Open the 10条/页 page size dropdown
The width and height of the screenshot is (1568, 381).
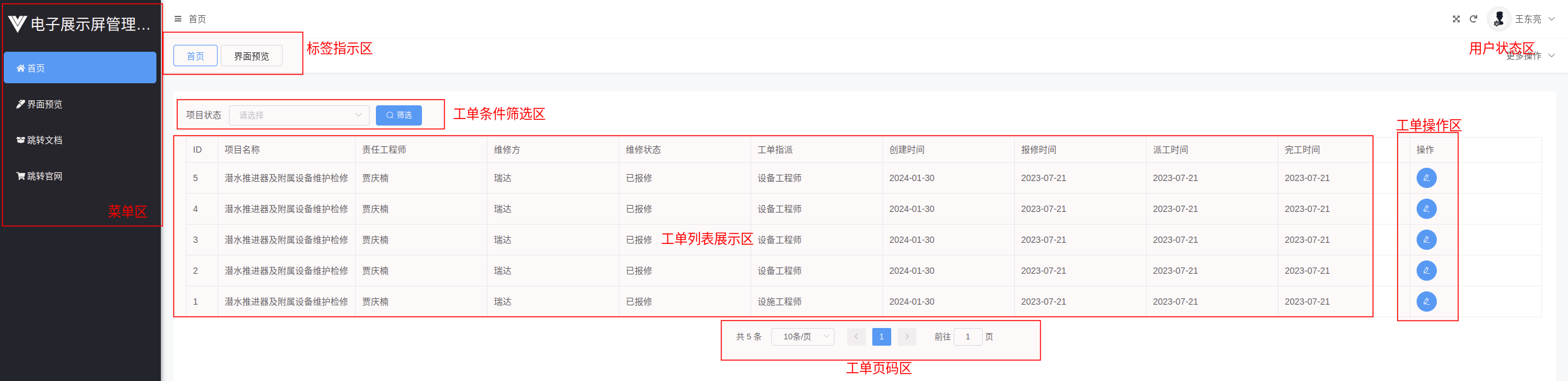pos(802,337)
